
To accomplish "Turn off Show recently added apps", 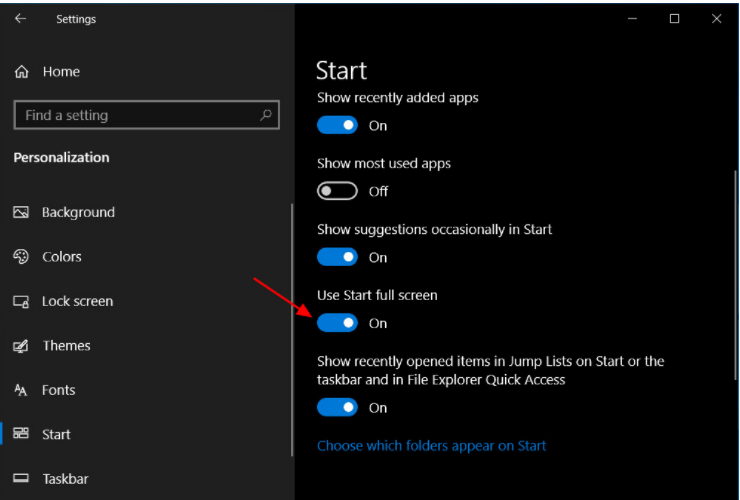I will pos(337,125).
